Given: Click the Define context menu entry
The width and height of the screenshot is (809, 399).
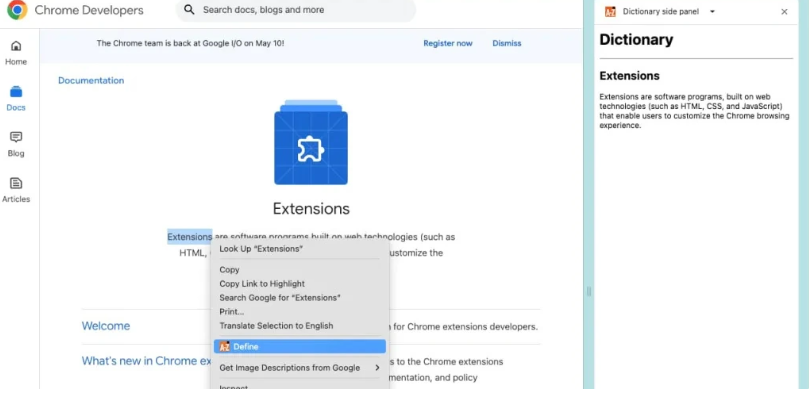Looking at the screenshot, I should [300, 346].
